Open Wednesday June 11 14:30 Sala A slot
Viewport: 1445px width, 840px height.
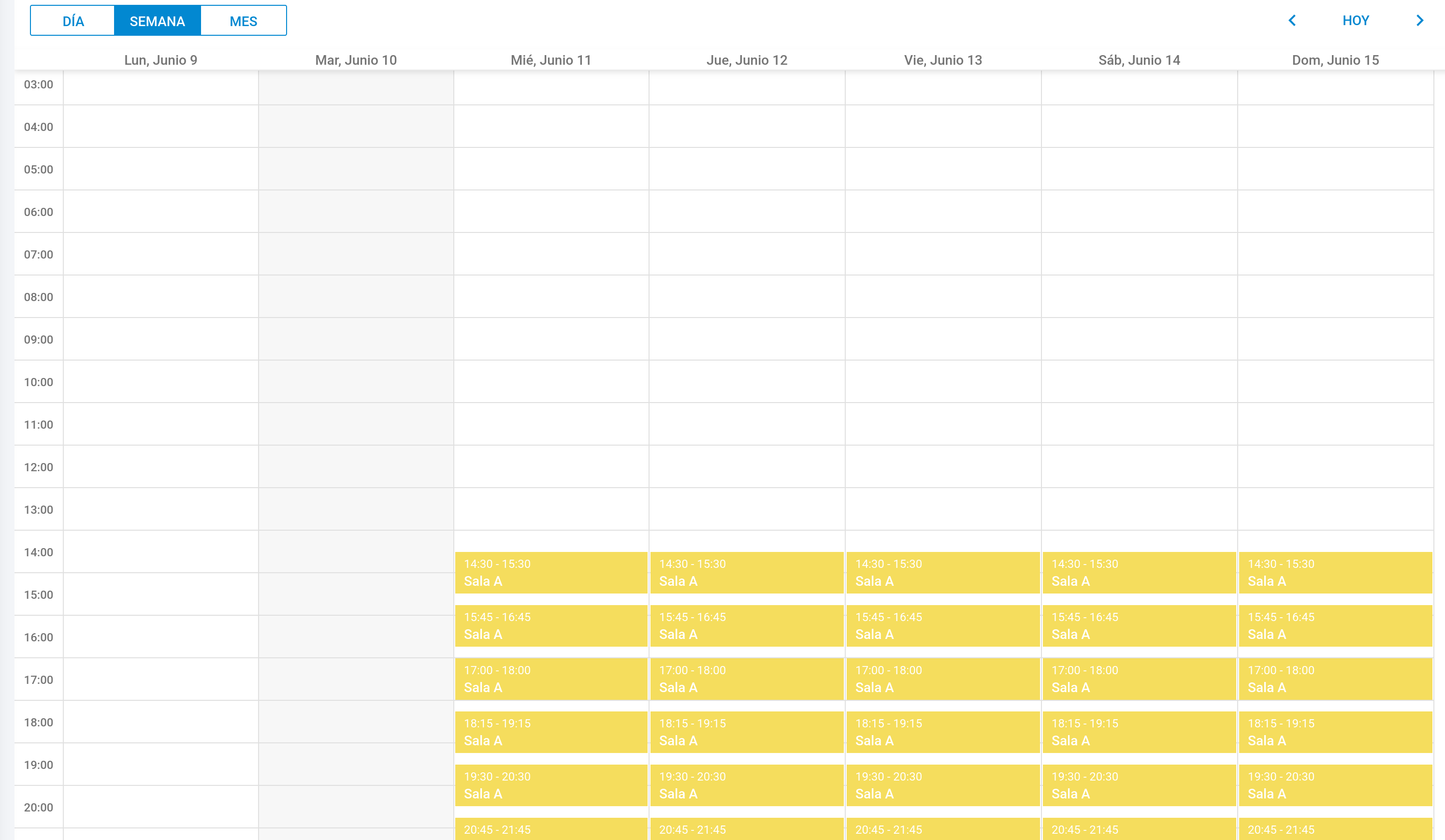coord(550,572)
